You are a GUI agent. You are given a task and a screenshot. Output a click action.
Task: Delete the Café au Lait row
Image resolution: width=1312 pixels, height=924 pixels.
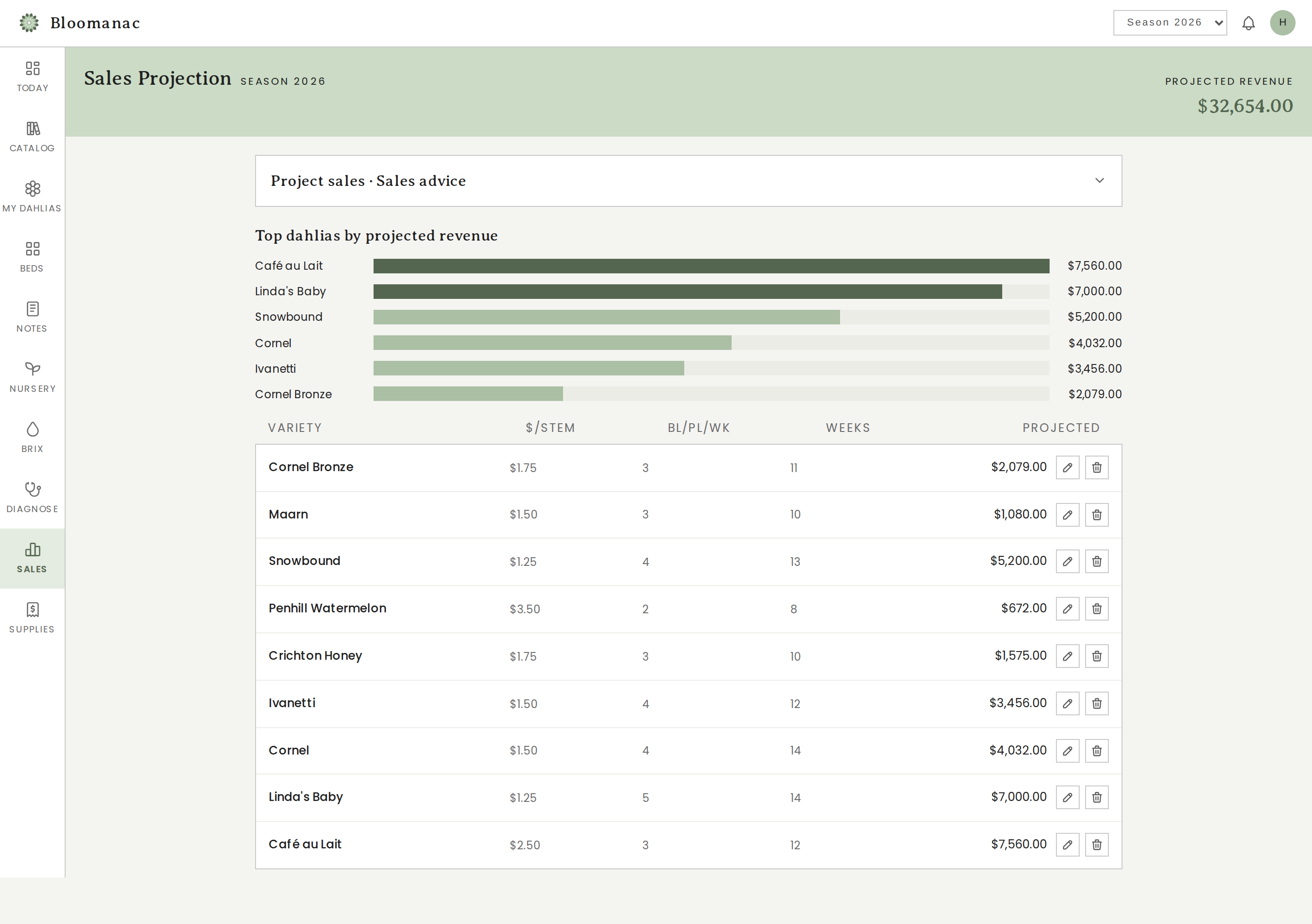[x=1097, y=845]
